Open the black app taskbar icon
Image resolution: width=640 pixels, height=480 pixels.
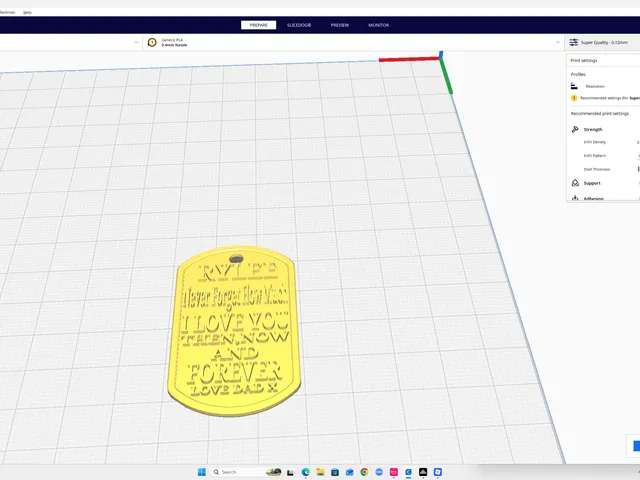(x=423, y=472)
